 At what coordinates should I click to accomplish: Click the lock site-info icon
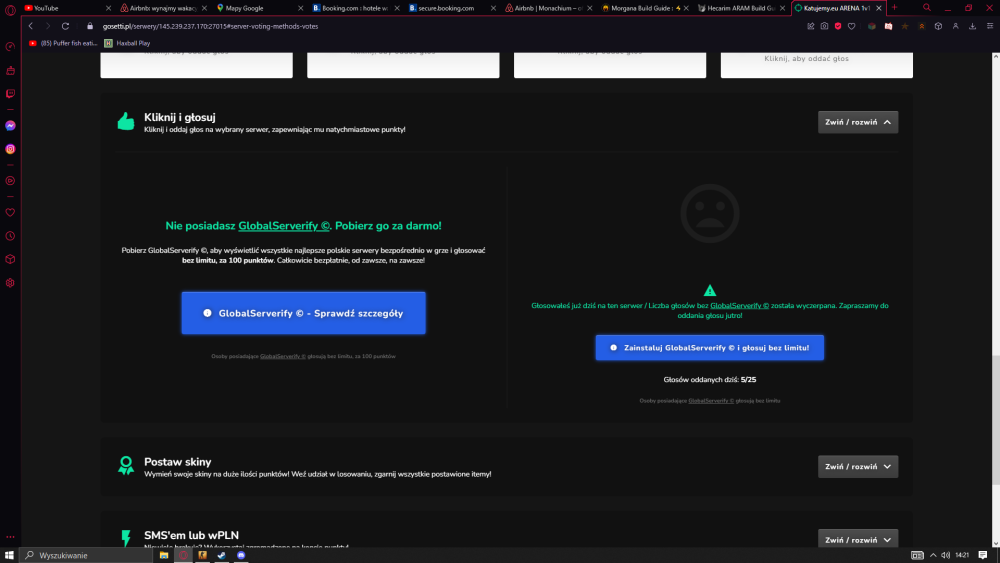click(x=90, y=26)
